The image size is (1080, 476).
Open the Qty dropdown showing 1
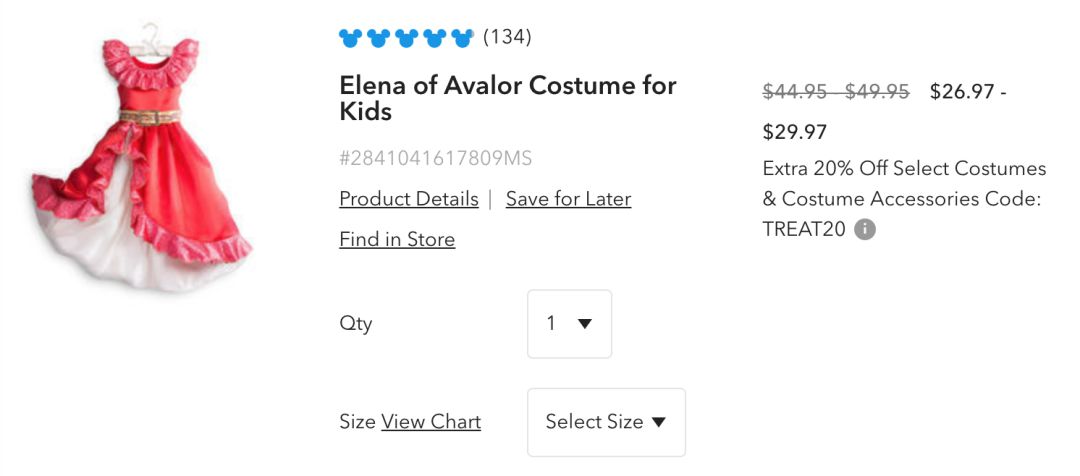pyautogui.click(x=569, y=324)
